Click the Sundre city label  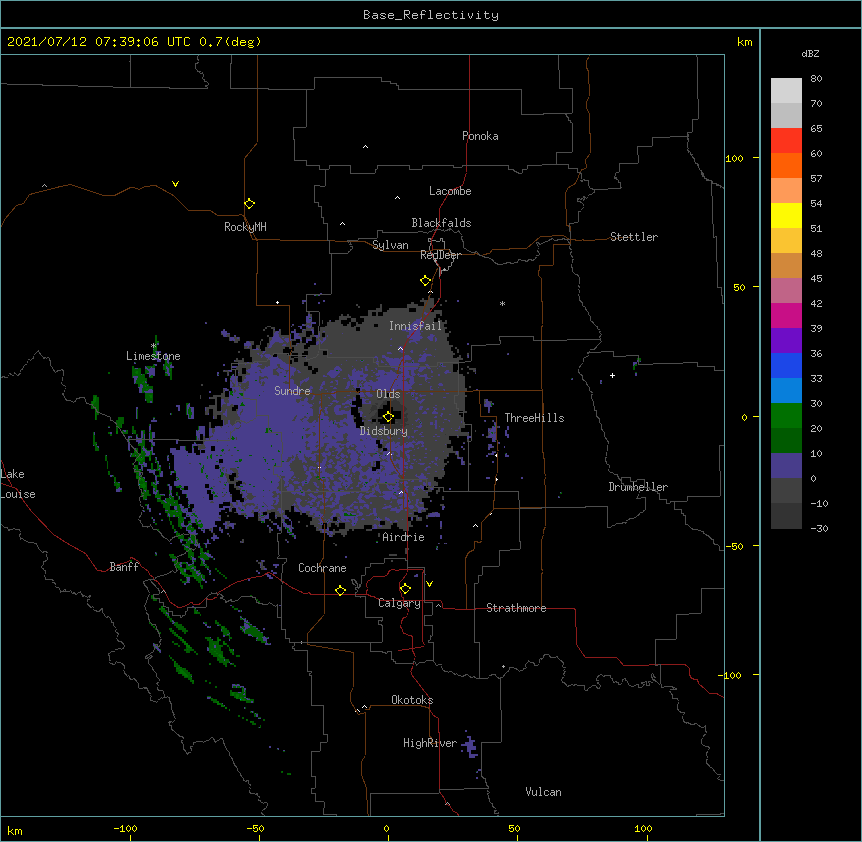[x=292, y=391]
